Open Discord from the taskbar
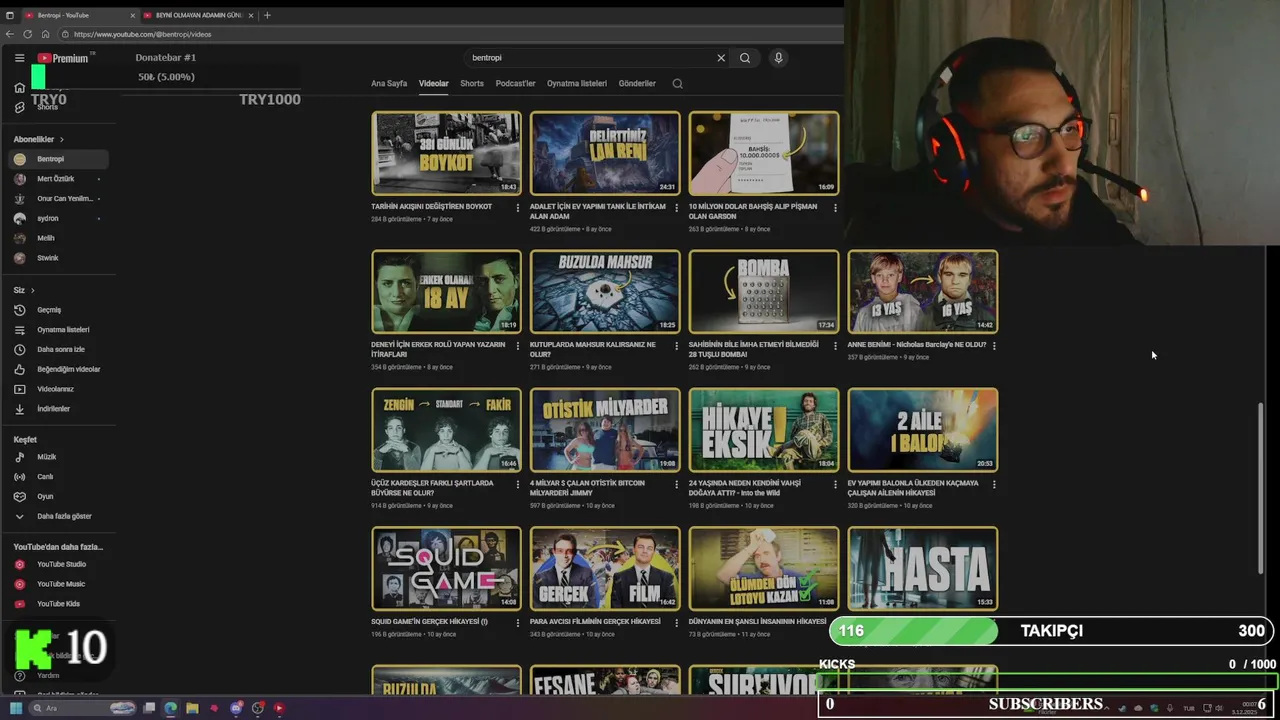The width and height of the screenshot is (1280, 720). [x=236, y=708]
